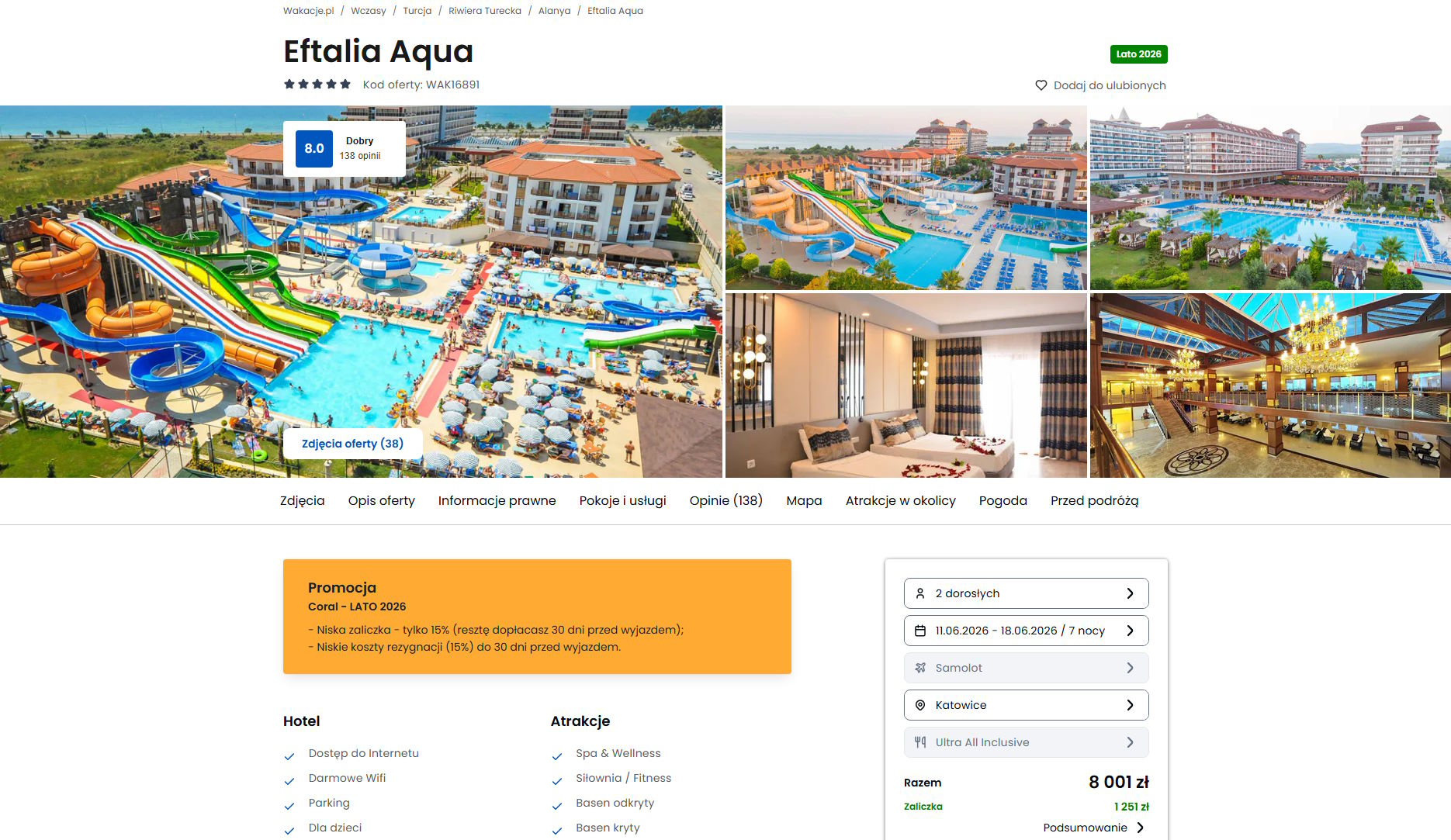Viewport: 1451px width, 840px height.
Task: Click the 8.0 rating score badge
Action: tap(314, 148)
